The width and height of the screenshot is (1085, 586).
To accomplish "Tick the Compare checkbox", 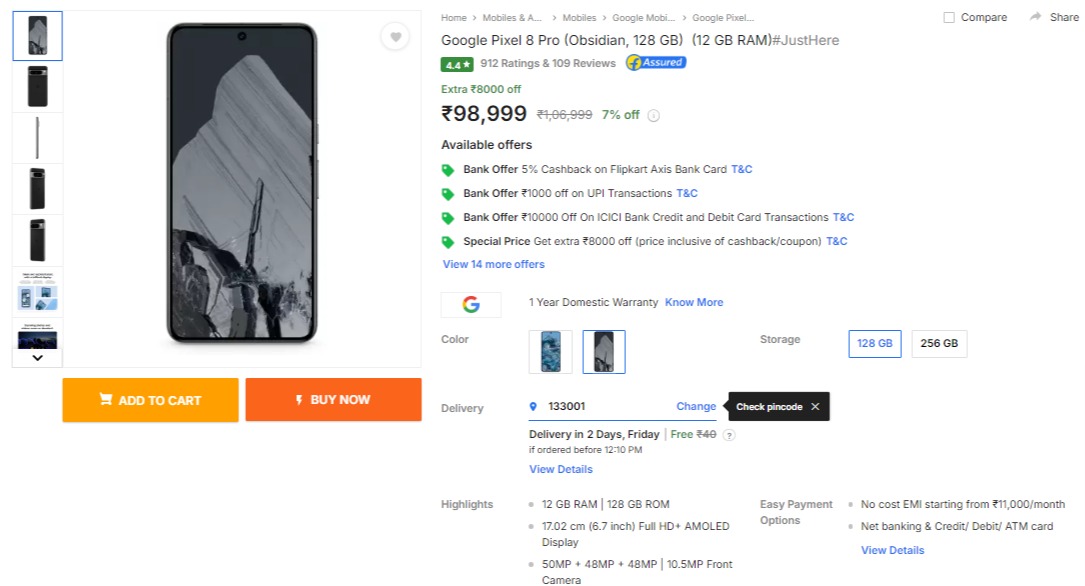I will point(949,17).
